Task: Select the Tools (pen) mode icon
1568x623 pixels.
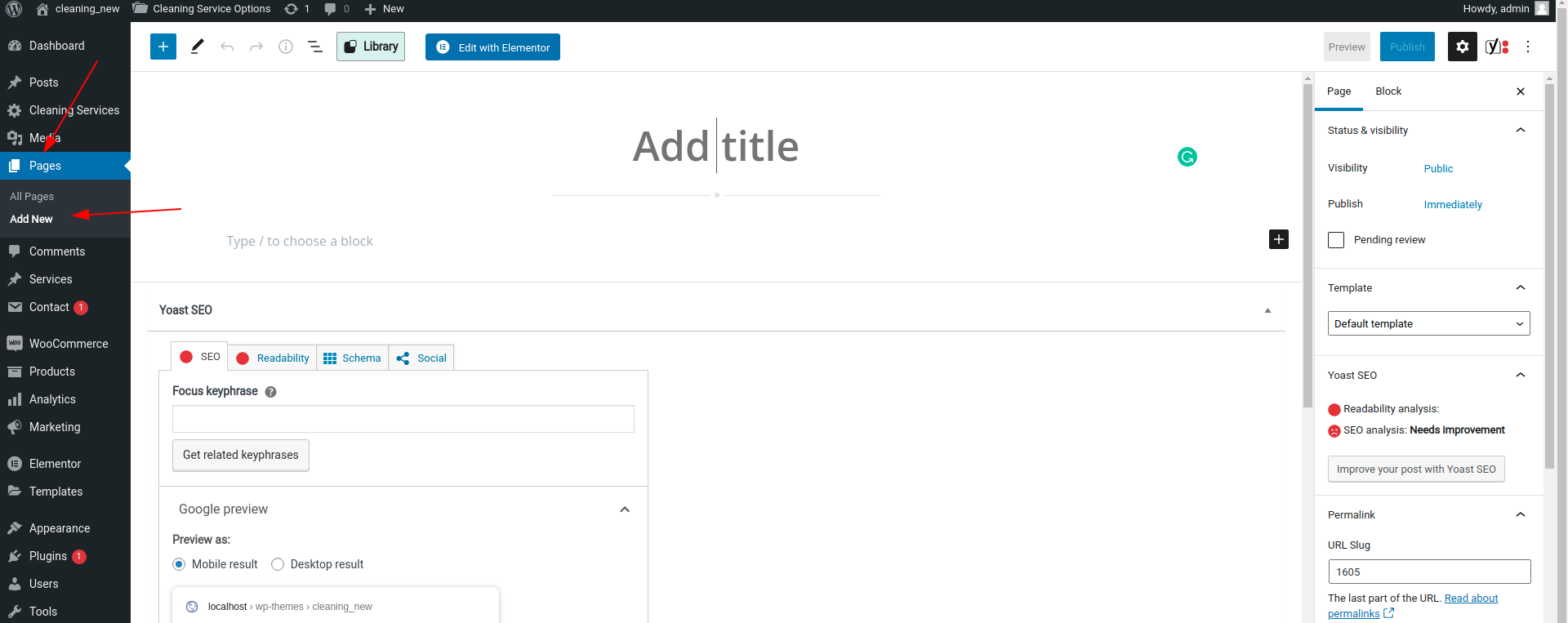Action: tap(197, 47)
